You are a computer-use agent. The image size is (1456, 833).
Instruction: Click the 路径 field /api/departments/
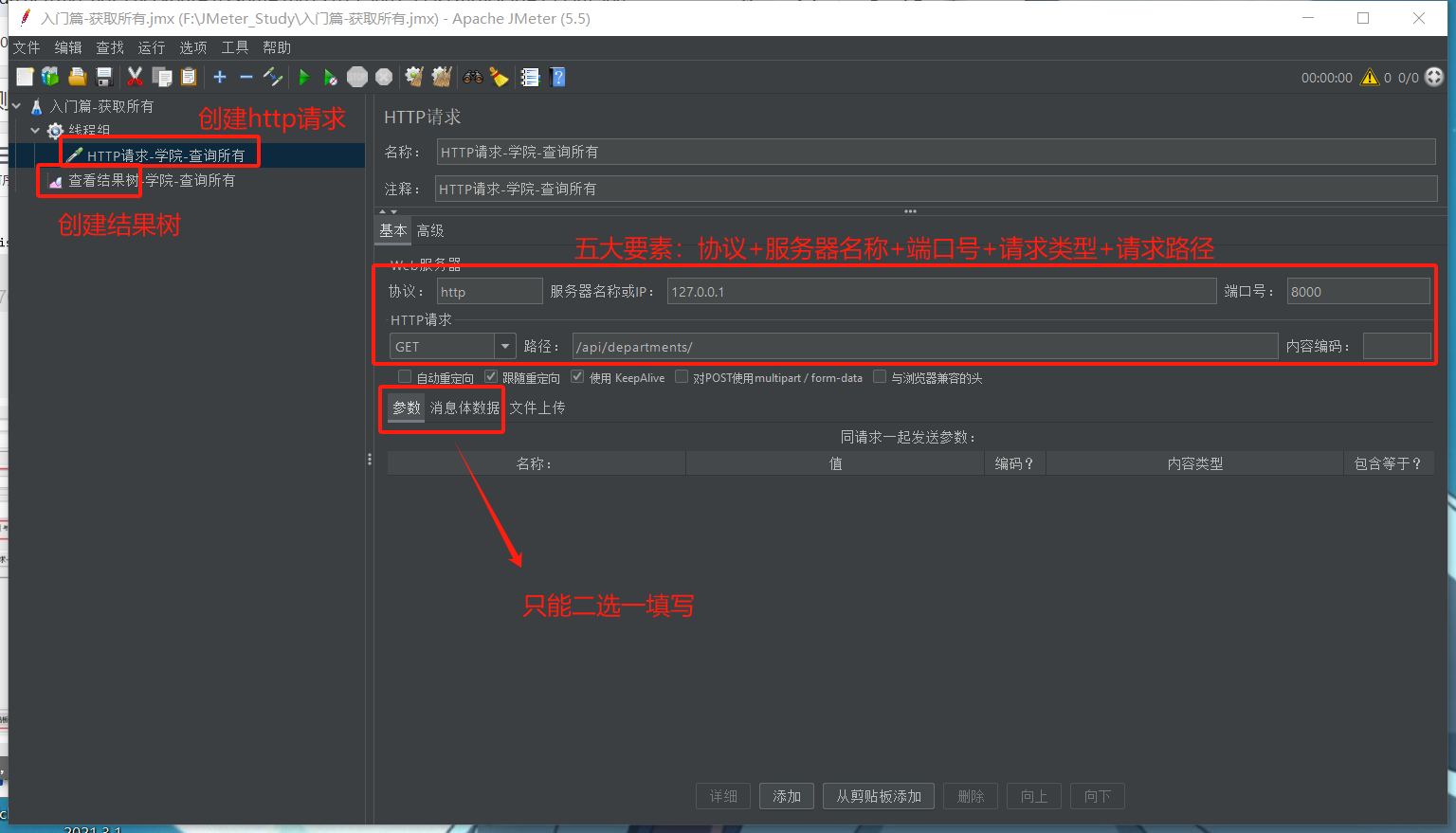pyautogui.click(x=925, y=347)
